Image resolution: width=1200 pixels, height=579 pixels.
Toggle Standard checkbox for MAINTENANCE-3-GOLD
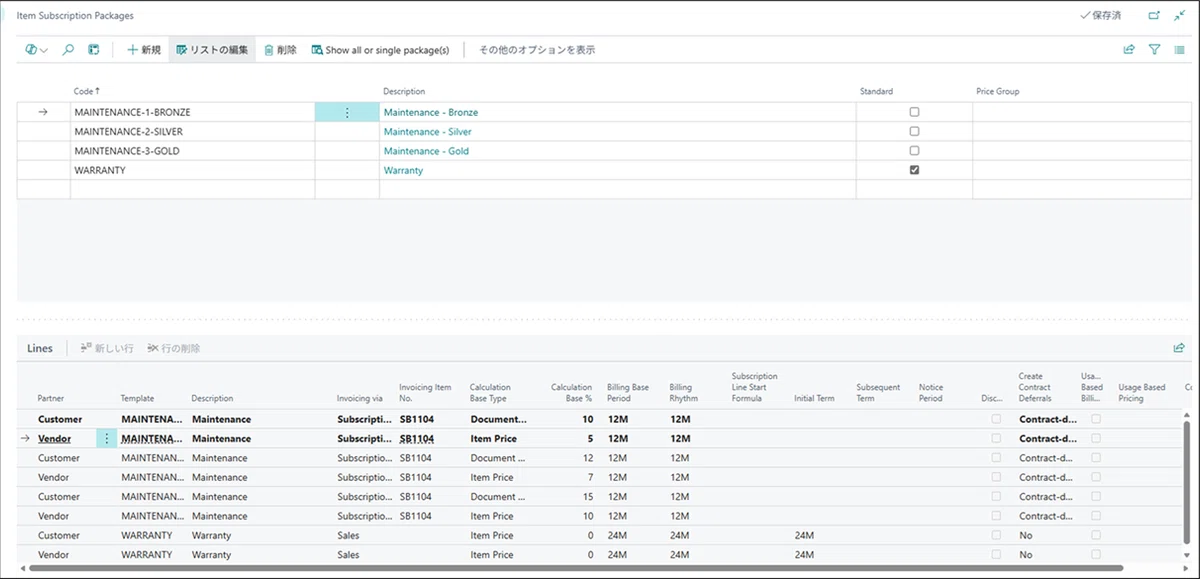coord(914,151)
